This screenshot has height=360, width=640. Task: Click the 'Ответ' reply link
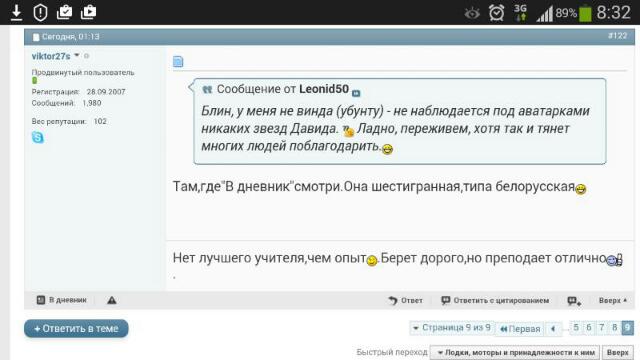[x=405, y=300]
